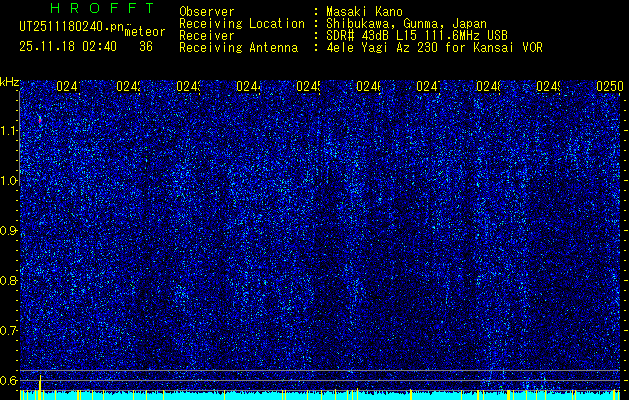The width and height of the screenshot is (629, 400).
Task: Click the 0242 time marker
Action: click(128, 86)
